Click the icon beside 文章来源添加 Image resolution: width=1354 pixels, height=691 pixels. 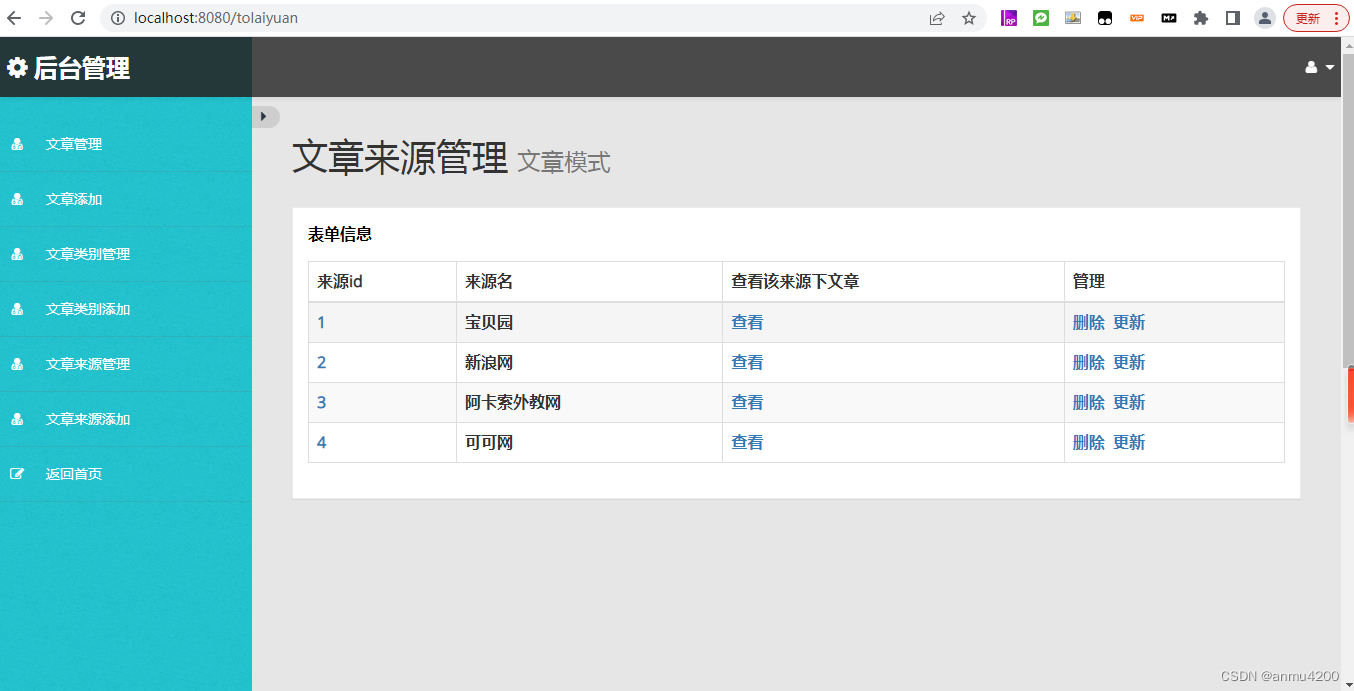(x=17, y=419)
